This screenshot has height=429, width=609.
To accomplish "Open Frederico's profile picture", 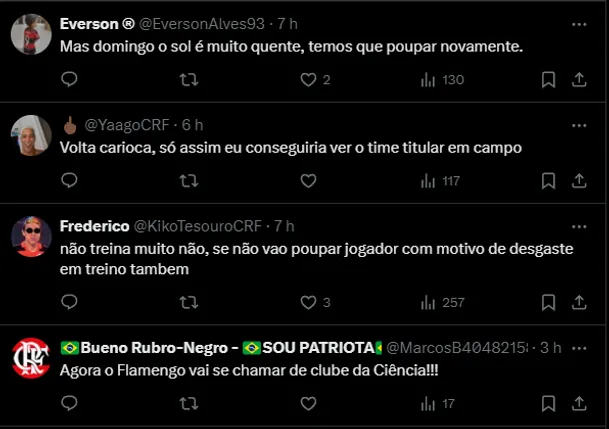I will [31, 237].
